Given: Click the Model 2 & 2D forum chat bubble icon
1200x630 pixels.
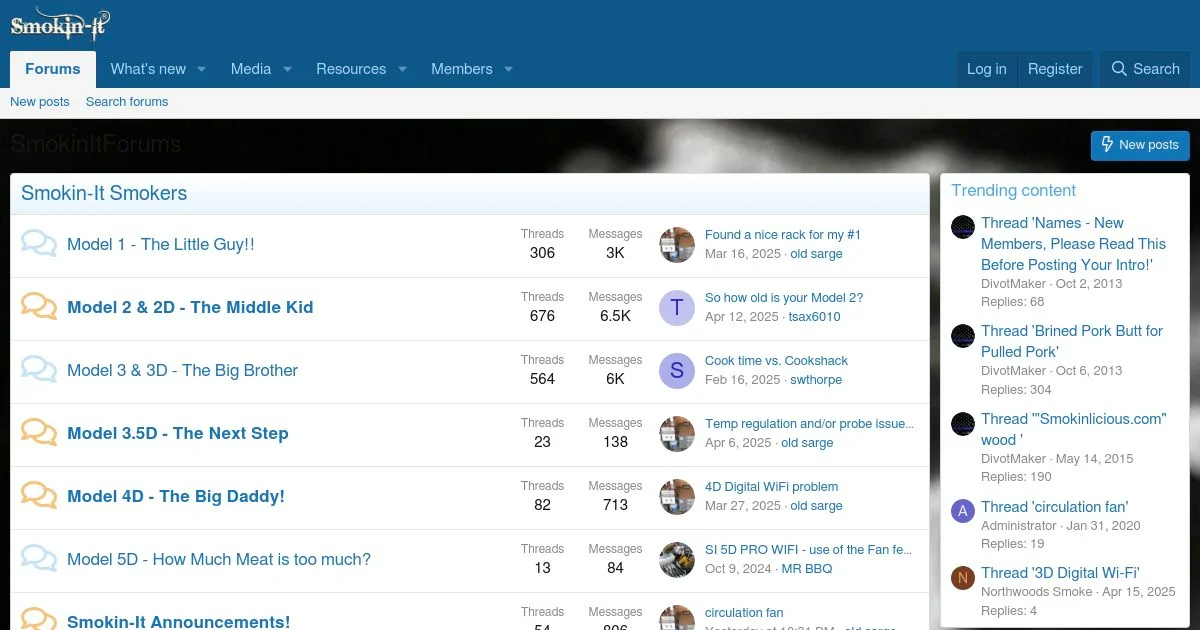Looking at the screenshot, I should point(39,307).
